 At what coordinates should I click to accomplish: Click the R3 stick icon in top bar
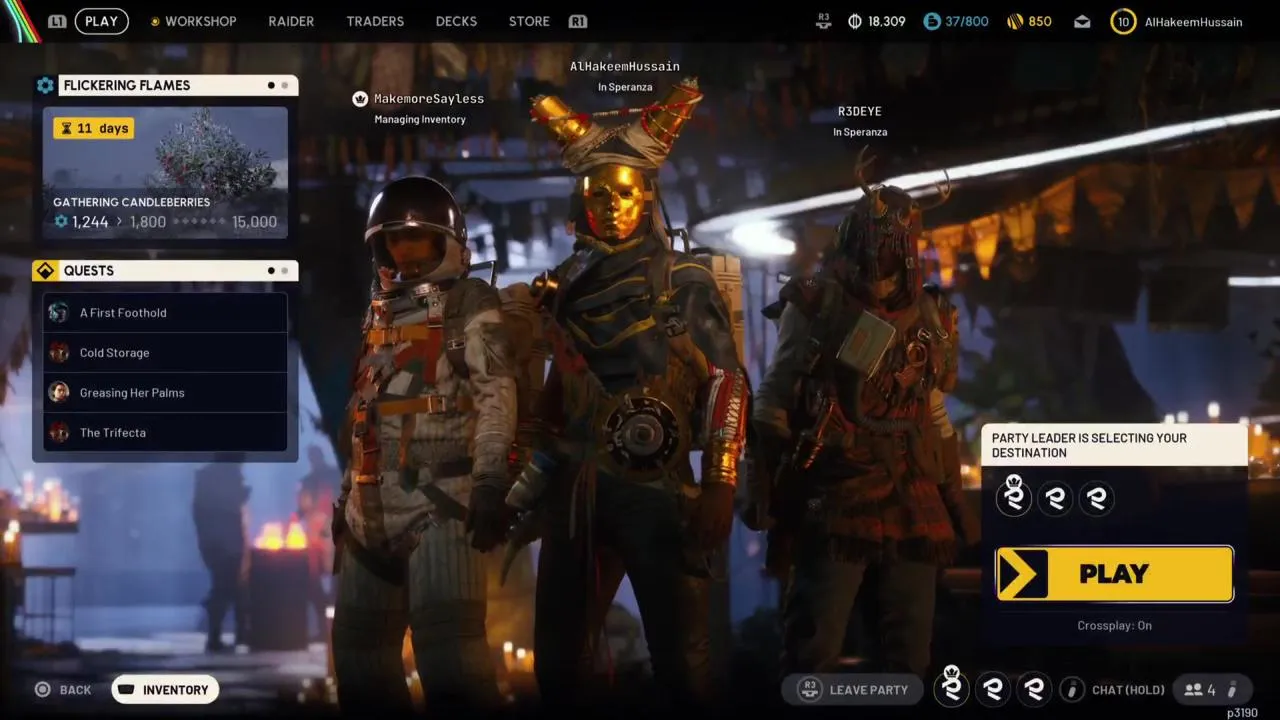(824, 21)
